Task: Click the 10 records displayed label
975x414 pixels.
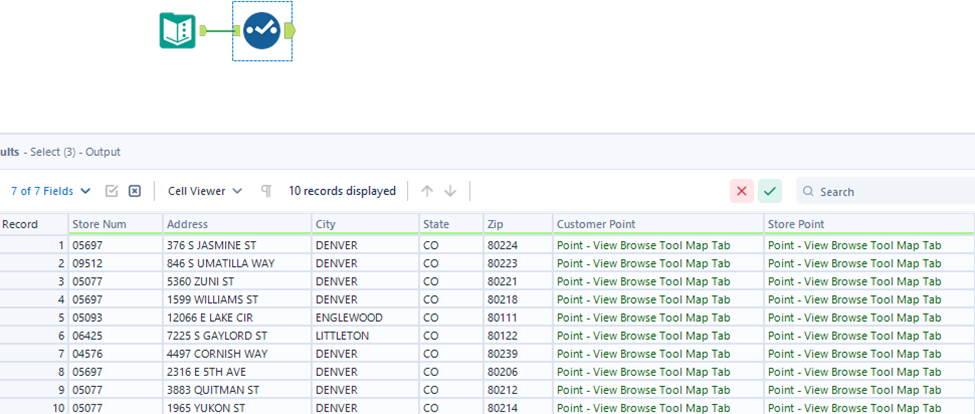Action: coord(342,191)
